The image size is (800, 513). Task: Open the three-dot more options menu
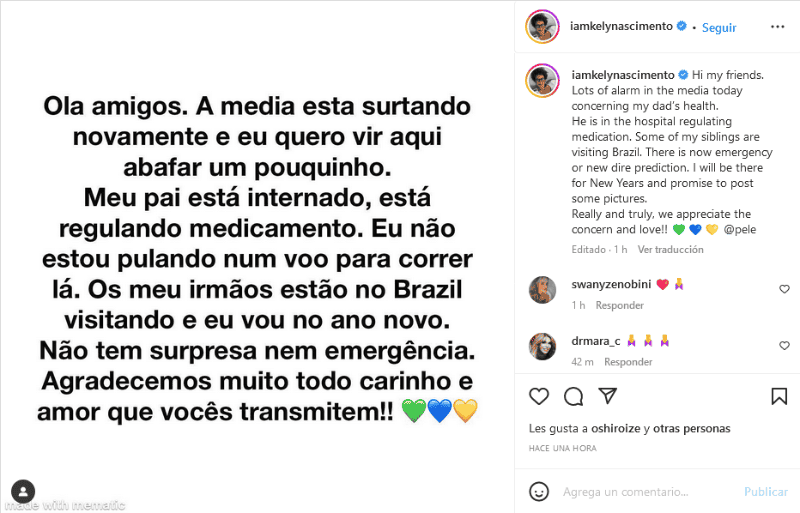pyautogui.click(x=779, y=28)
